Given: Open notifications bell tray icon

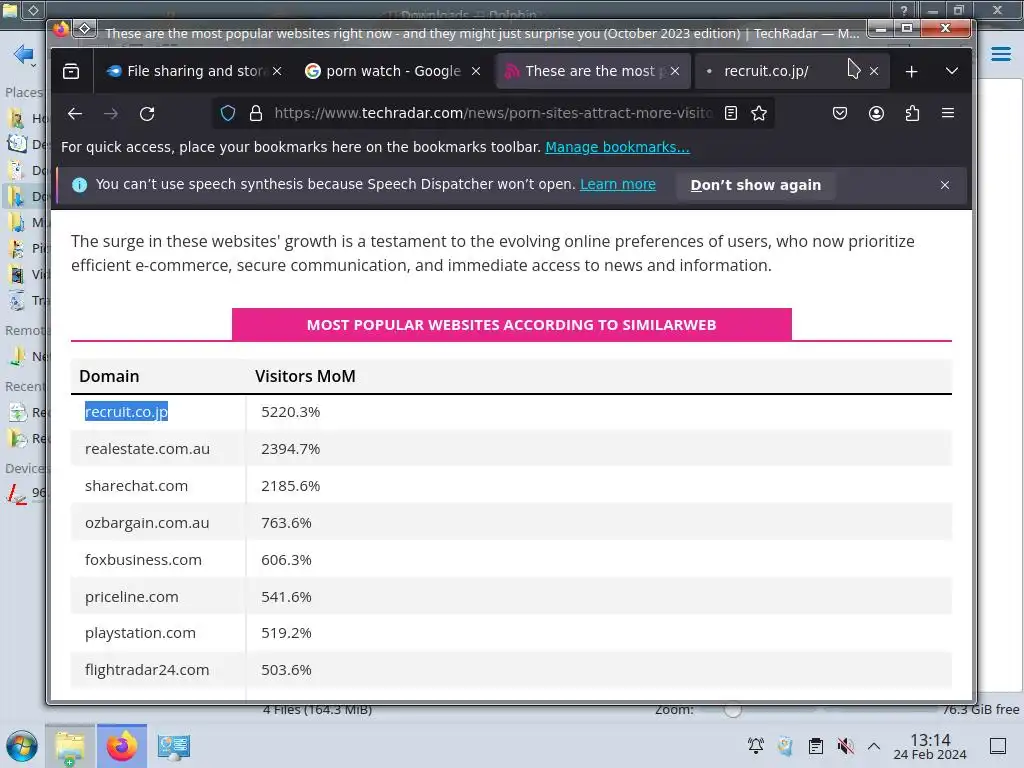Looking at the screenshot, I should pos(756,746).
